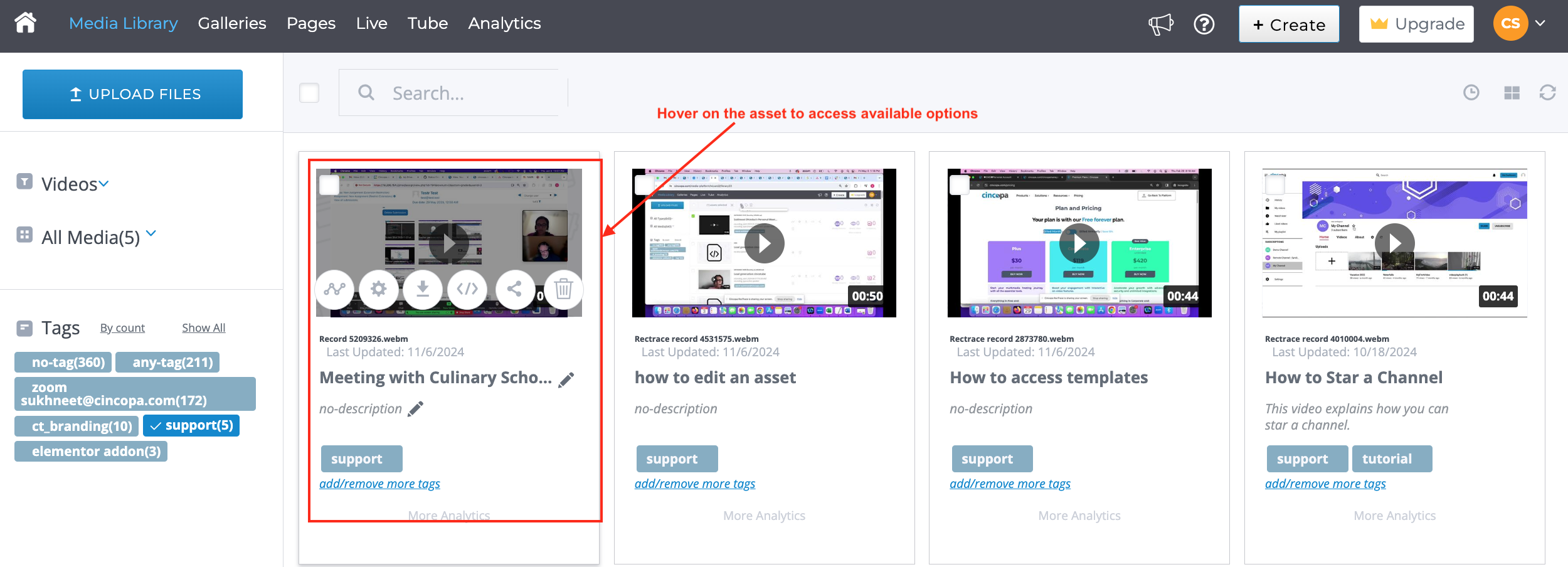Go to the Galleries tab
Screen dimensions: 1568x567
coord(232,23)
